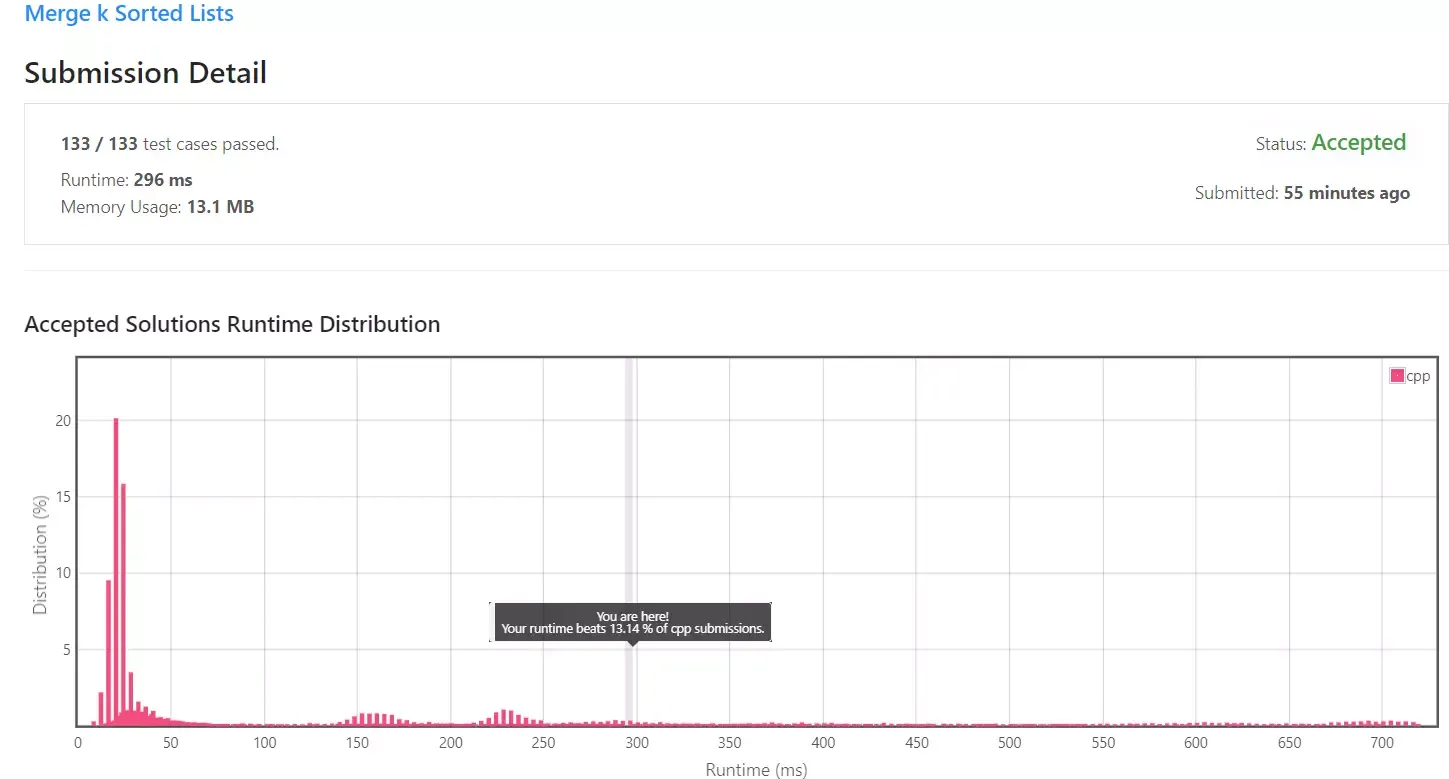Click the bar cluster peak near 225 ms
Viewport: 1449px width, 779px height.
coord(503,717)
